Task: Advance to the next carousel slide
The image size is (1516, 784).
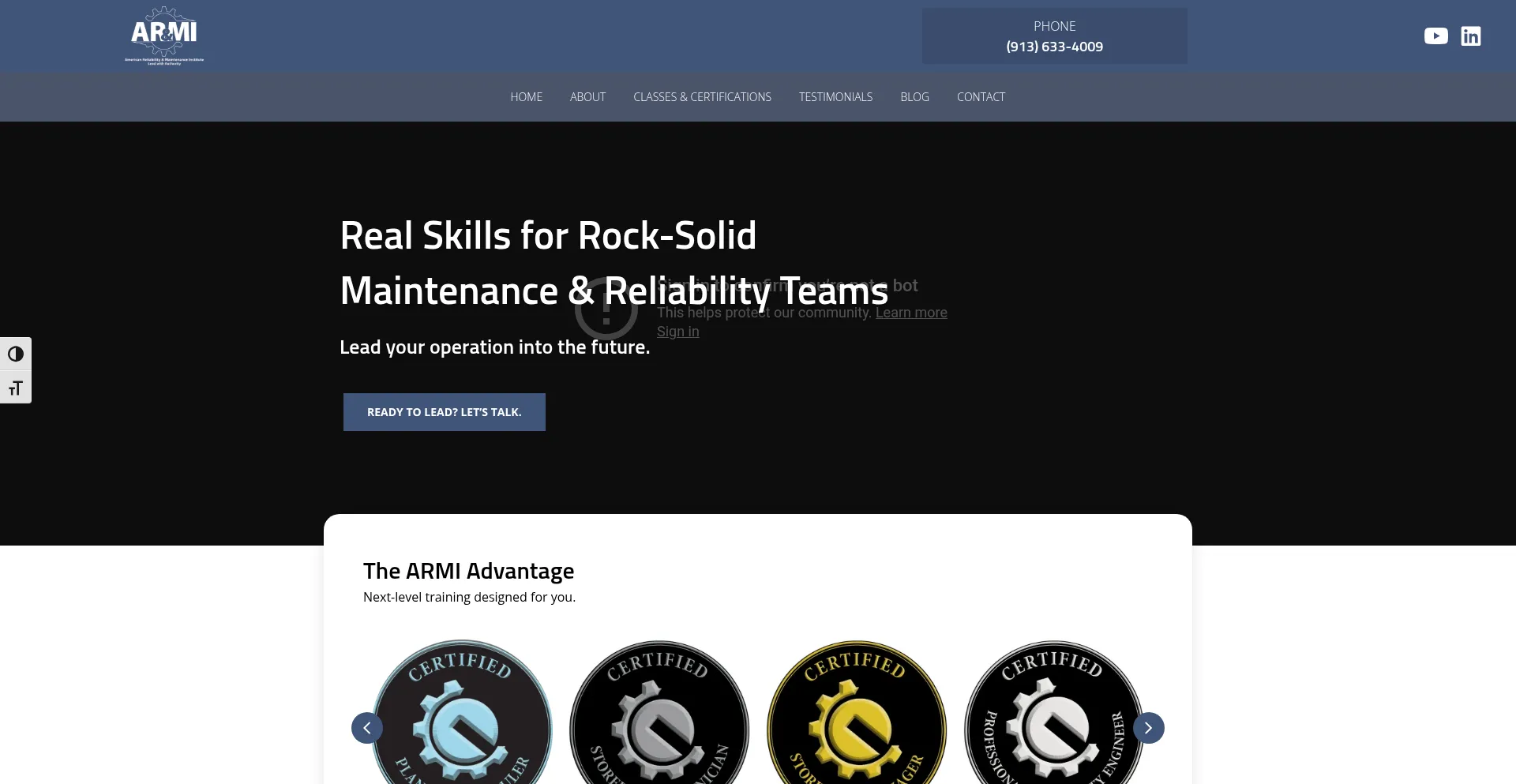Action: pyautogui.click(x=1149, y=728)
